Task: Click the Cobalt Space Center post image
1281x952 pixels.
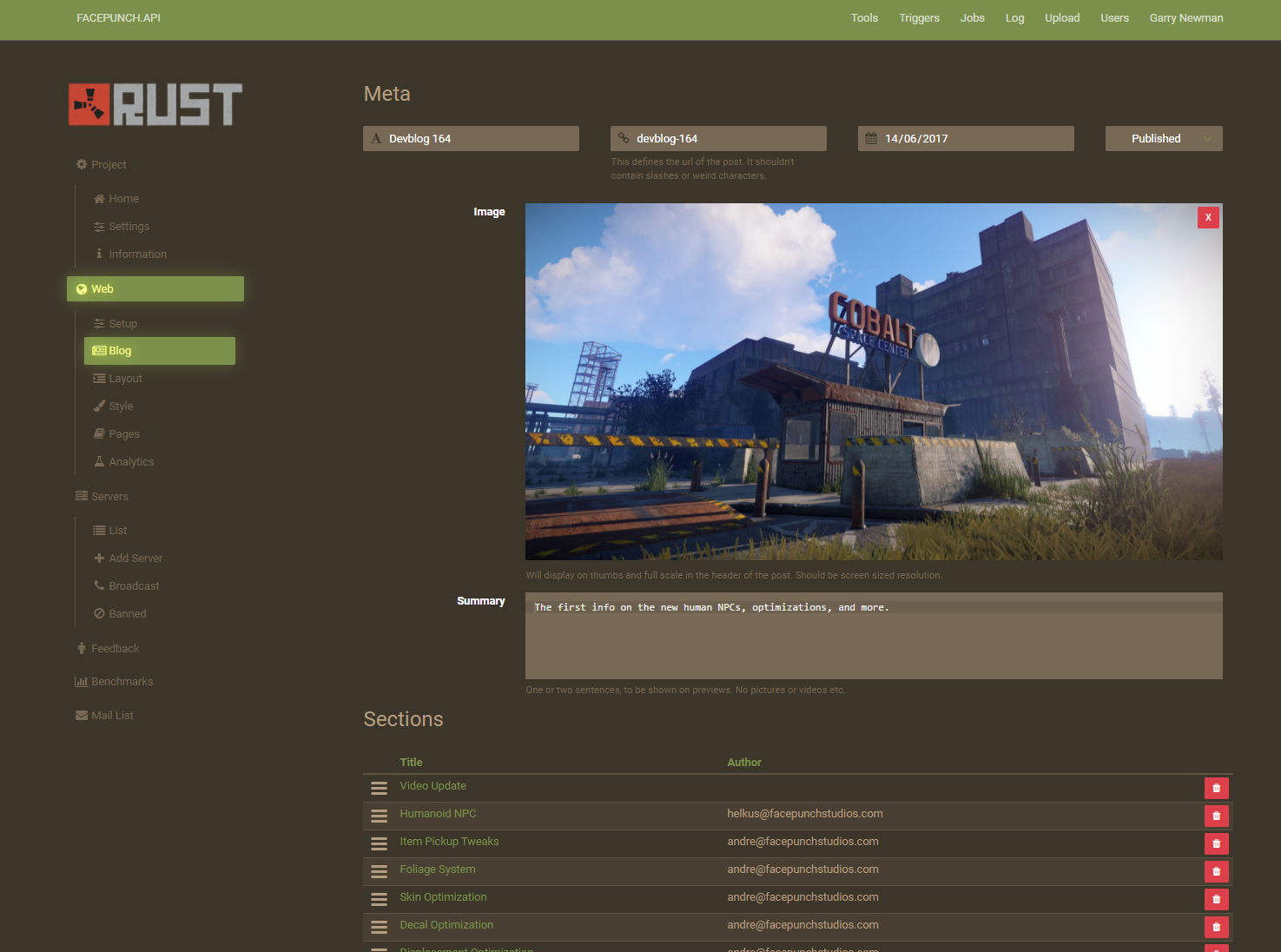Action: click(x=874, y=382)
